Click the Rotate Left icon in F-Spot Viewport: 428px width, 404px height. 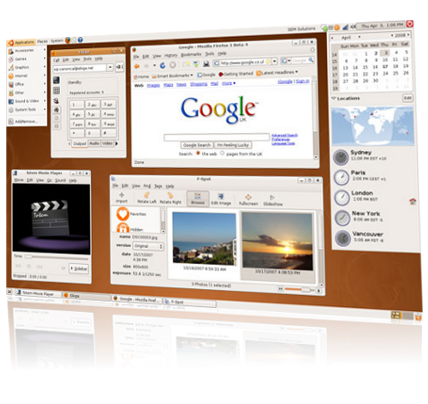146,195
